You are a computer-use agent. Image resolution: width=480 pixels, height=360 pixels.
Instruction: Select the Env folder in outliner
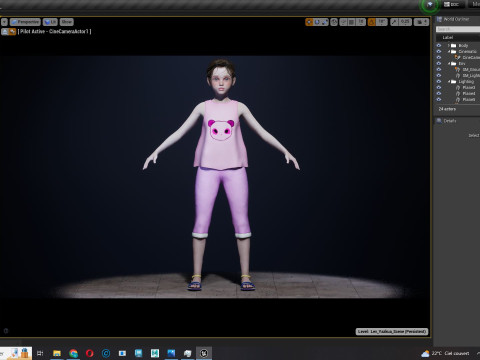pos(462,63)
